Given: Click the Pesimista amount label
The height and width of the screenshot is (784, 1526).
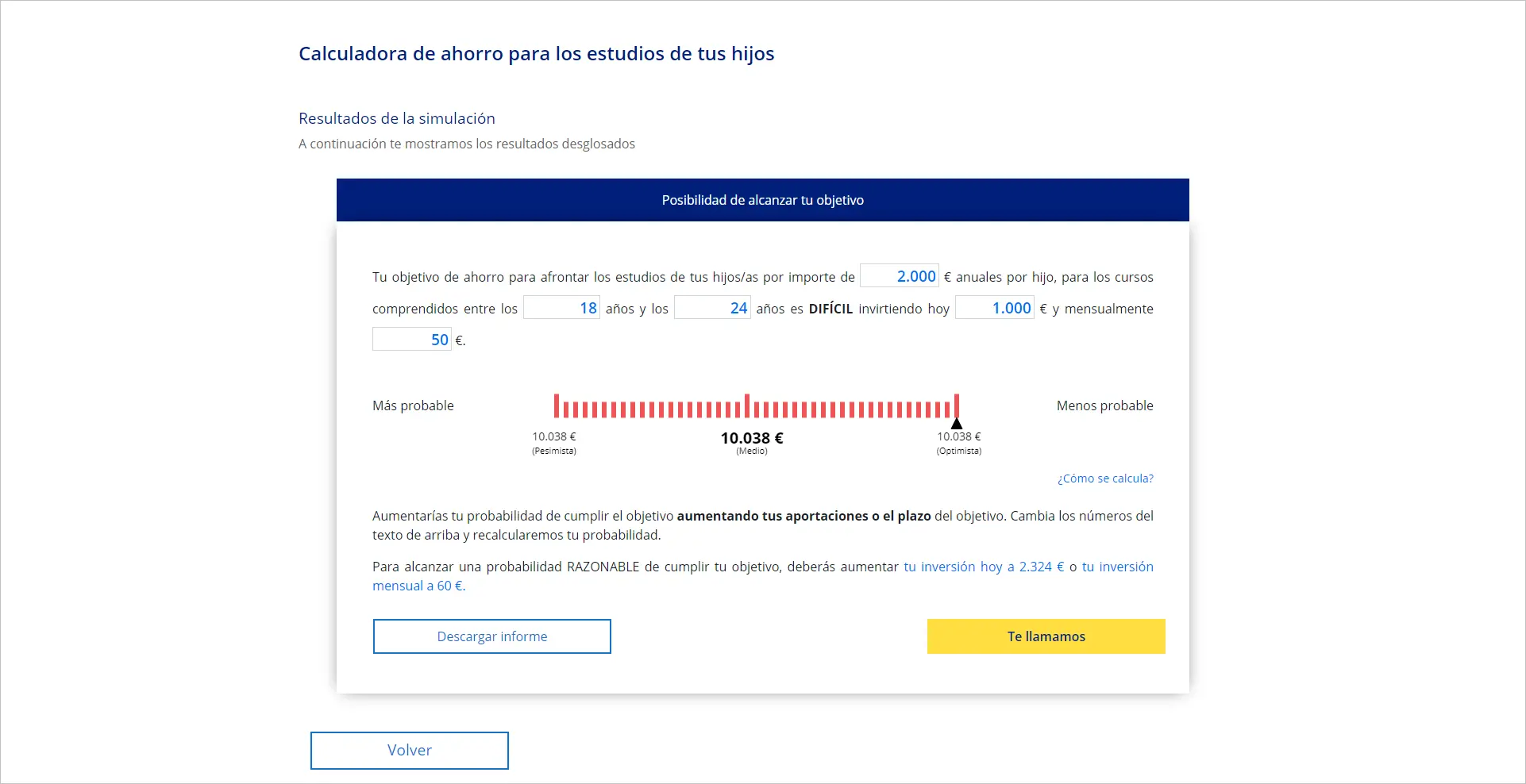Looking at the screenshot, I should tap(554, 437).
